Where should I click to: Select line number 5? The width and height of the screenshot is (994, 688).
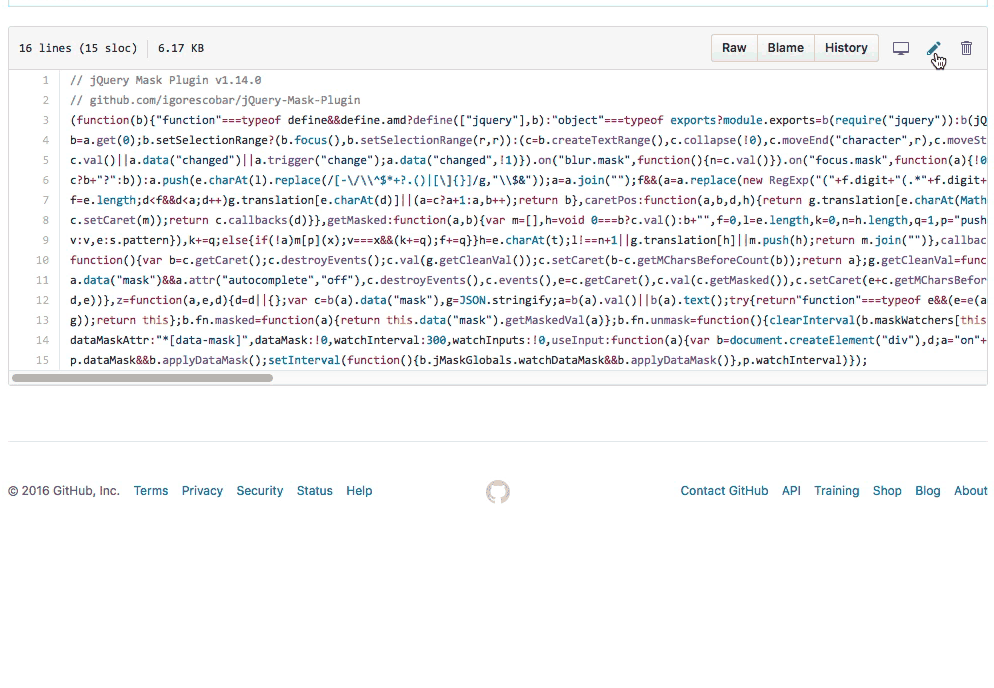(46, 160)
